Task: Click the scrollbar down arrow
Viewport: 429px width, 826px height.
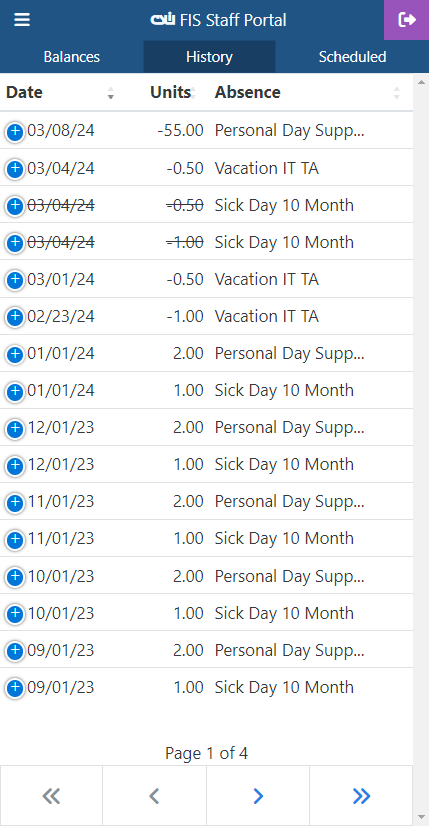Action: [421, 818]
